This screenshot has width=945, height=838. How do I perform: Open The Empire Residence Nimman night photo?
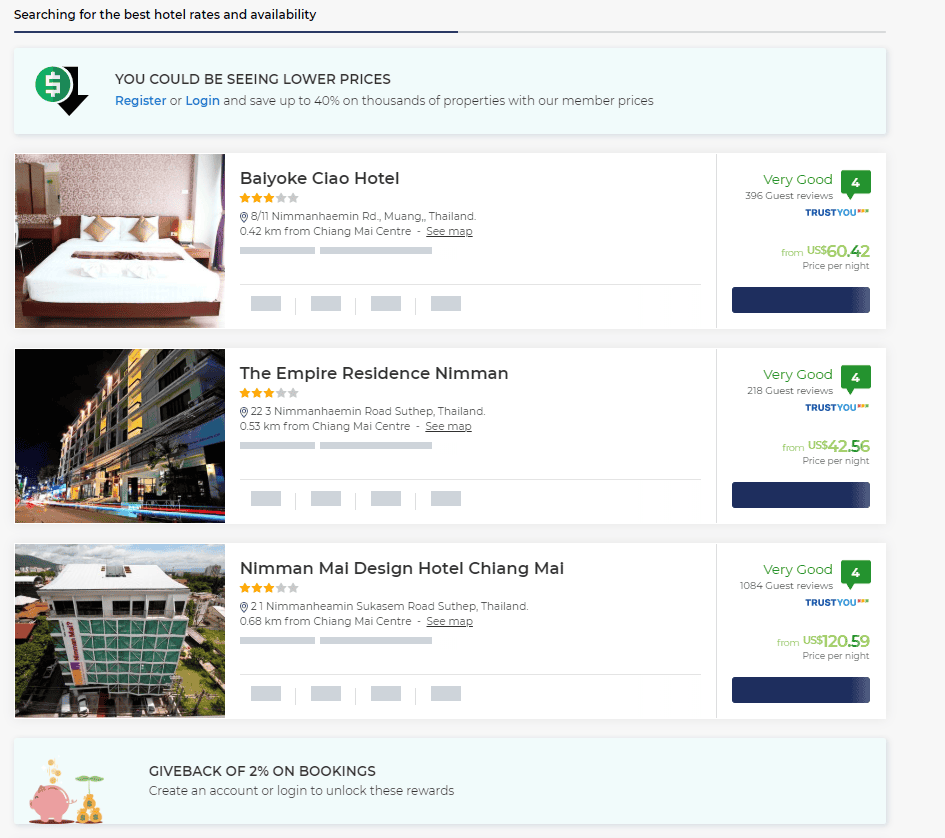(x=120, y=436)
